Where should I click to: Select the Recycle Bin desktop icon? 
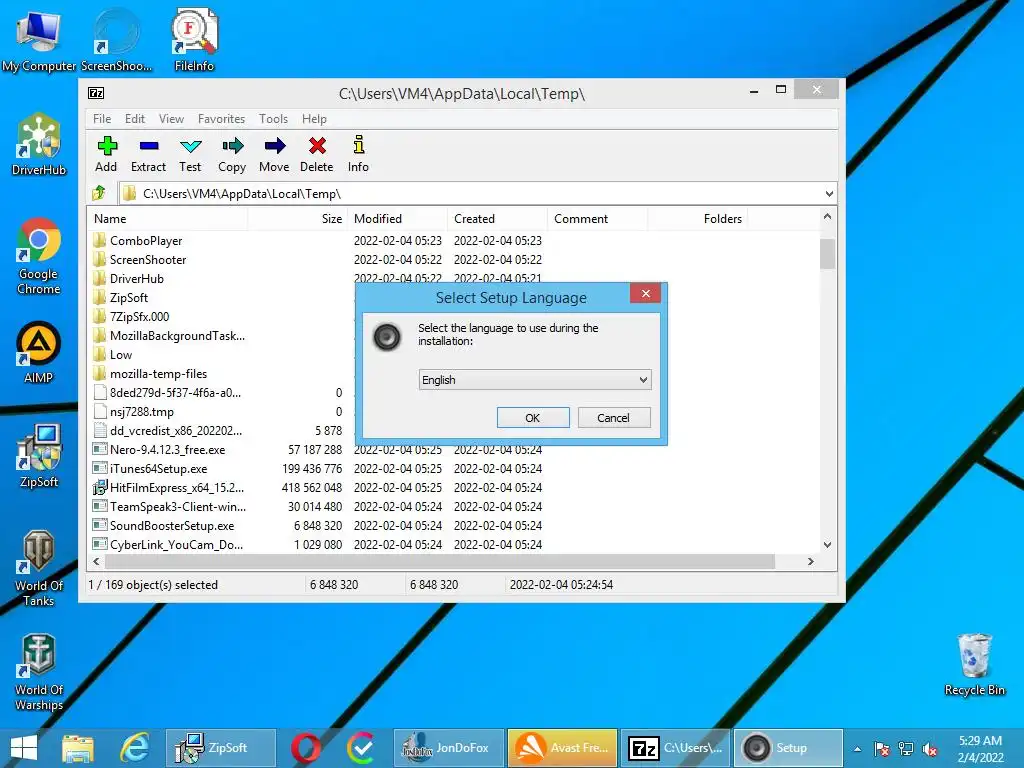[x=974, y=665]
